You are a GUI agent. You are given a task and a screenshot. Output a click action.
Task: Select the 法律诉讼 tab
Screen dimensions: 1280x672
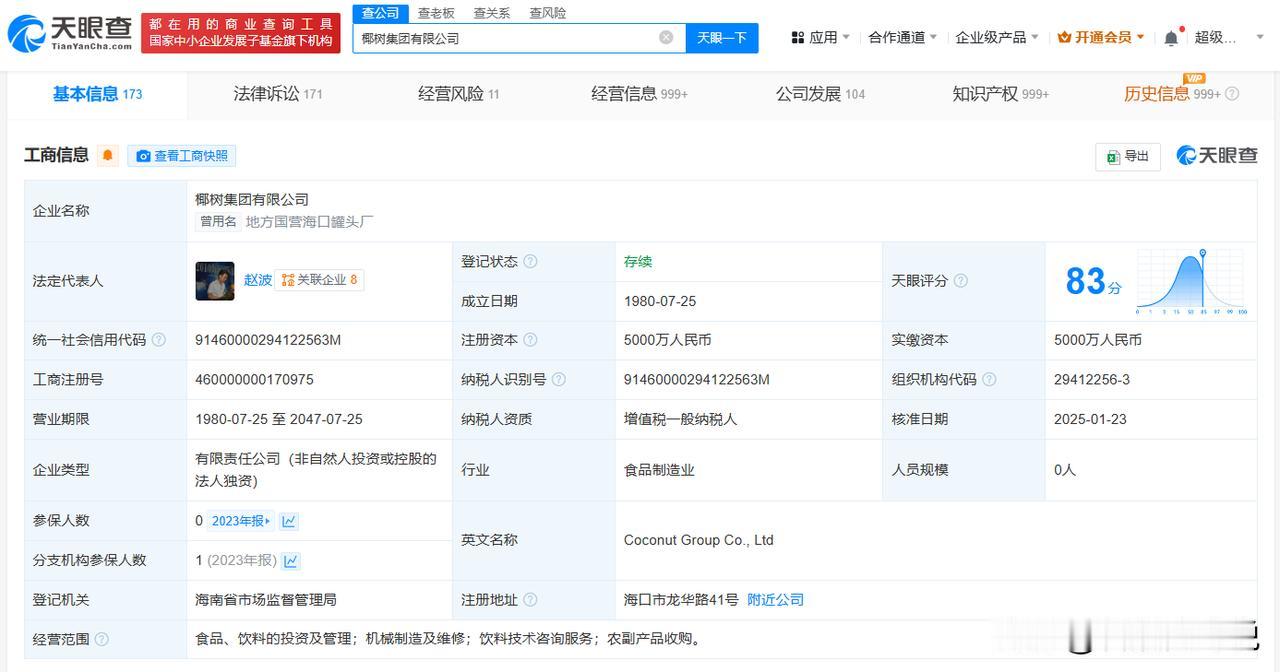[278, 94]
